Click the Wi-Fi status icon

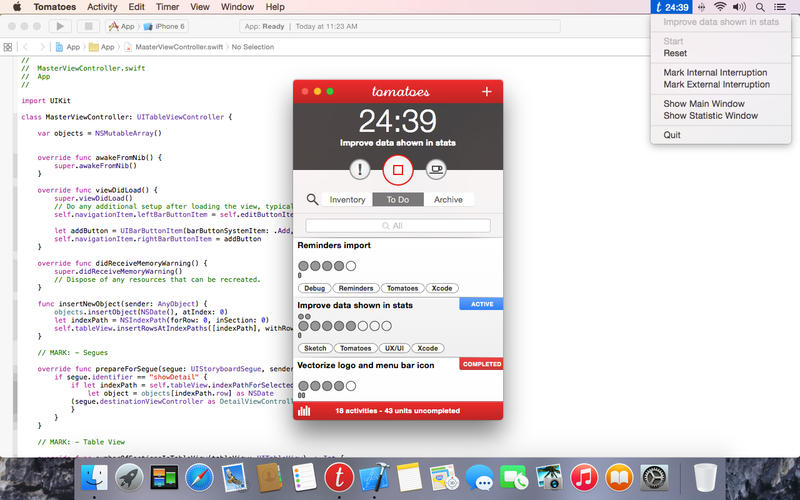pos(720,7)
